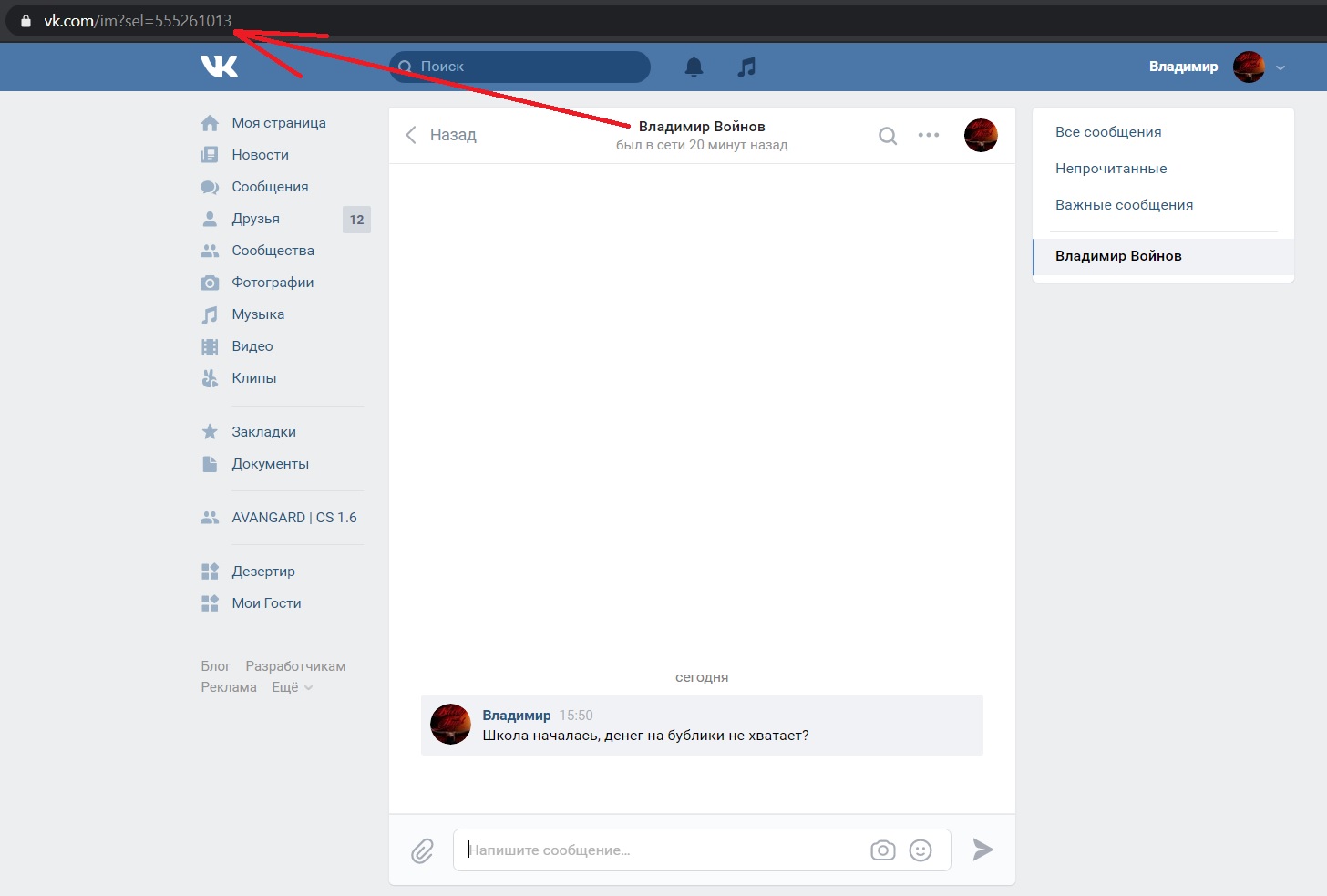
Task: Open conversation actions three-dots menu
Action: 929,135
